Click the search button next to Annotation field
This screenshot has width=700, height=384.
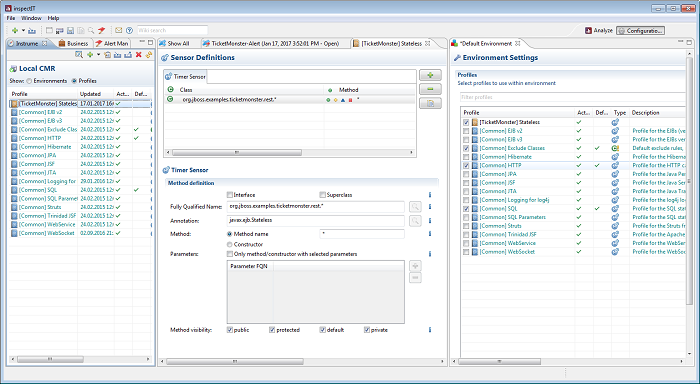click(x=415, y=221)
